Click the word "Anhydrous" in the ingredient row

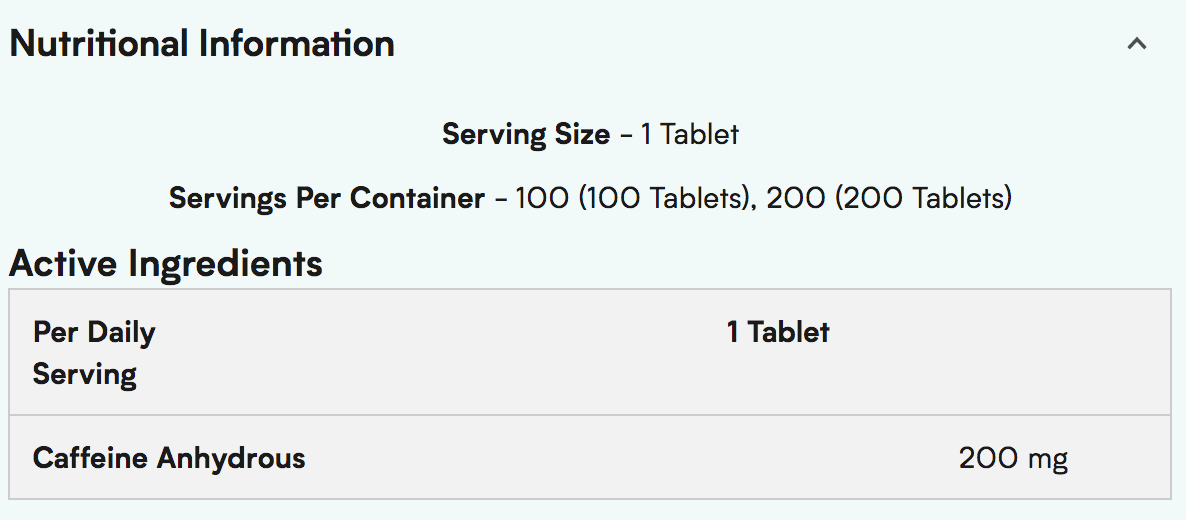point(231,459)
